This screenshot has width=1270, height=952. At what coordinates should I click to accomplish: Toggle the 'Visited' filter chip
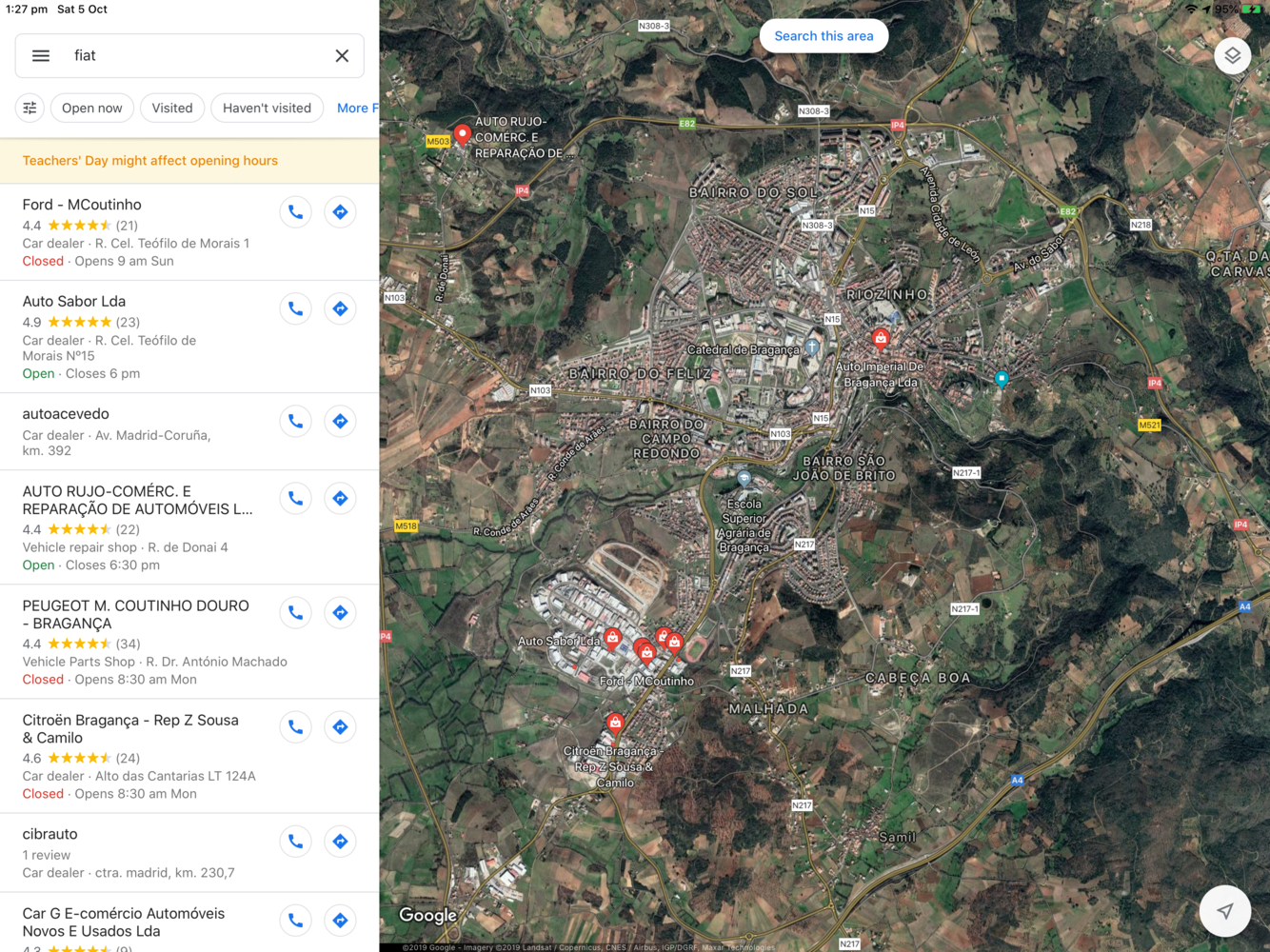pyautogui.click(x=172, y=108)
